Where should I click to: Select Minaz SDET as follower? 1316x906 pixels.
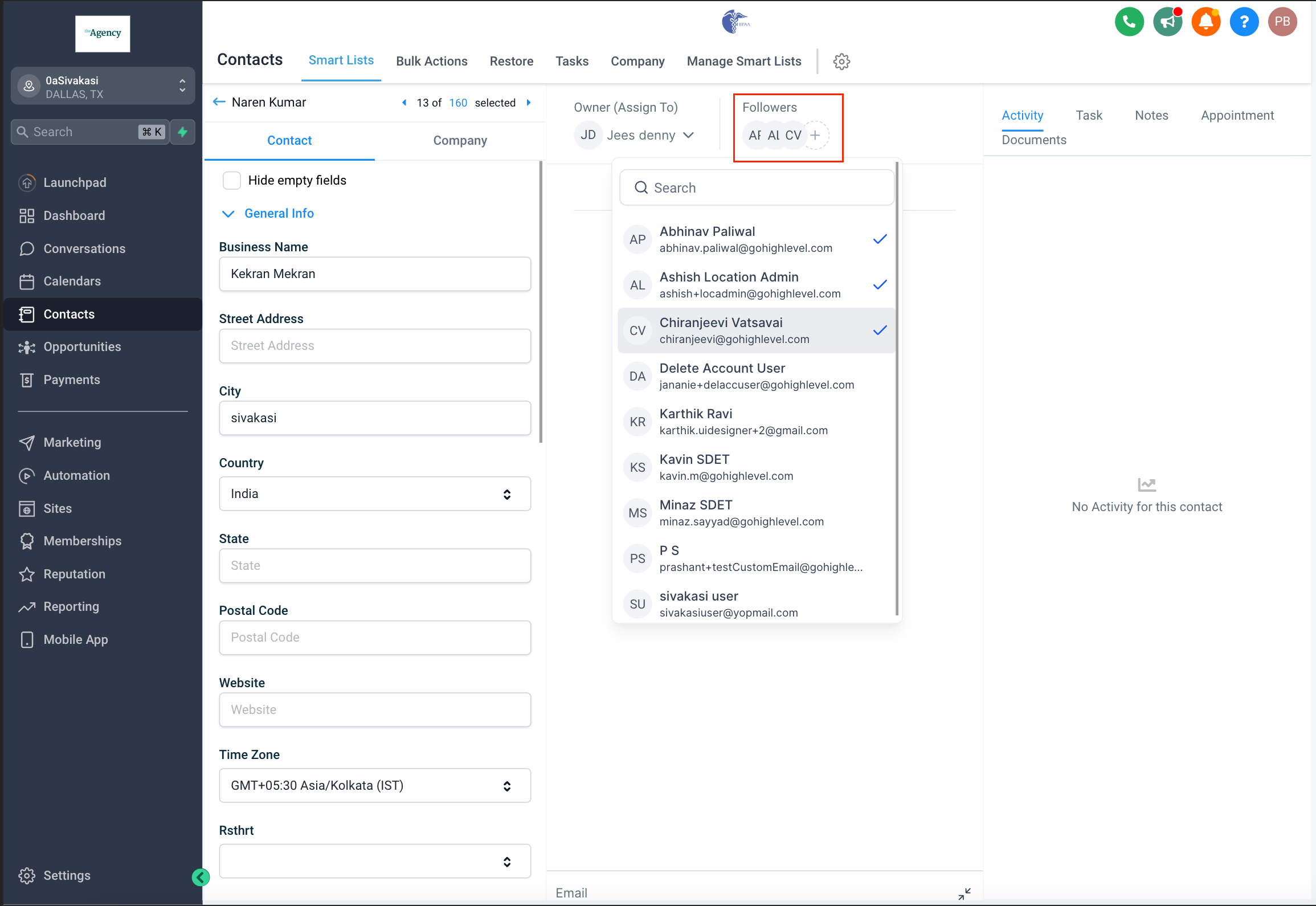pos(755,513)
